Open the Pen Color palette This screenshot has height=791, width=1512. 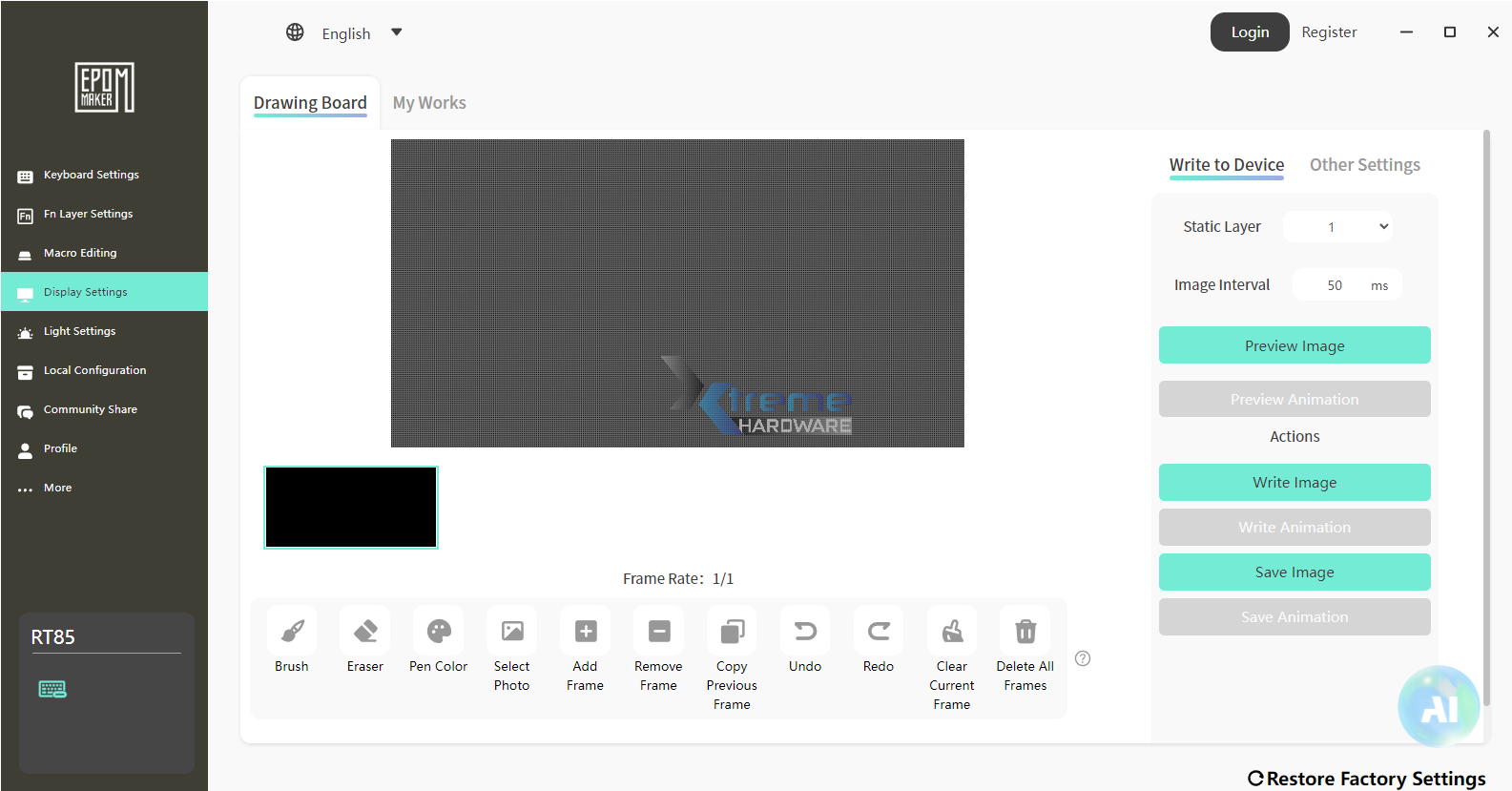[x=439, y=632]
